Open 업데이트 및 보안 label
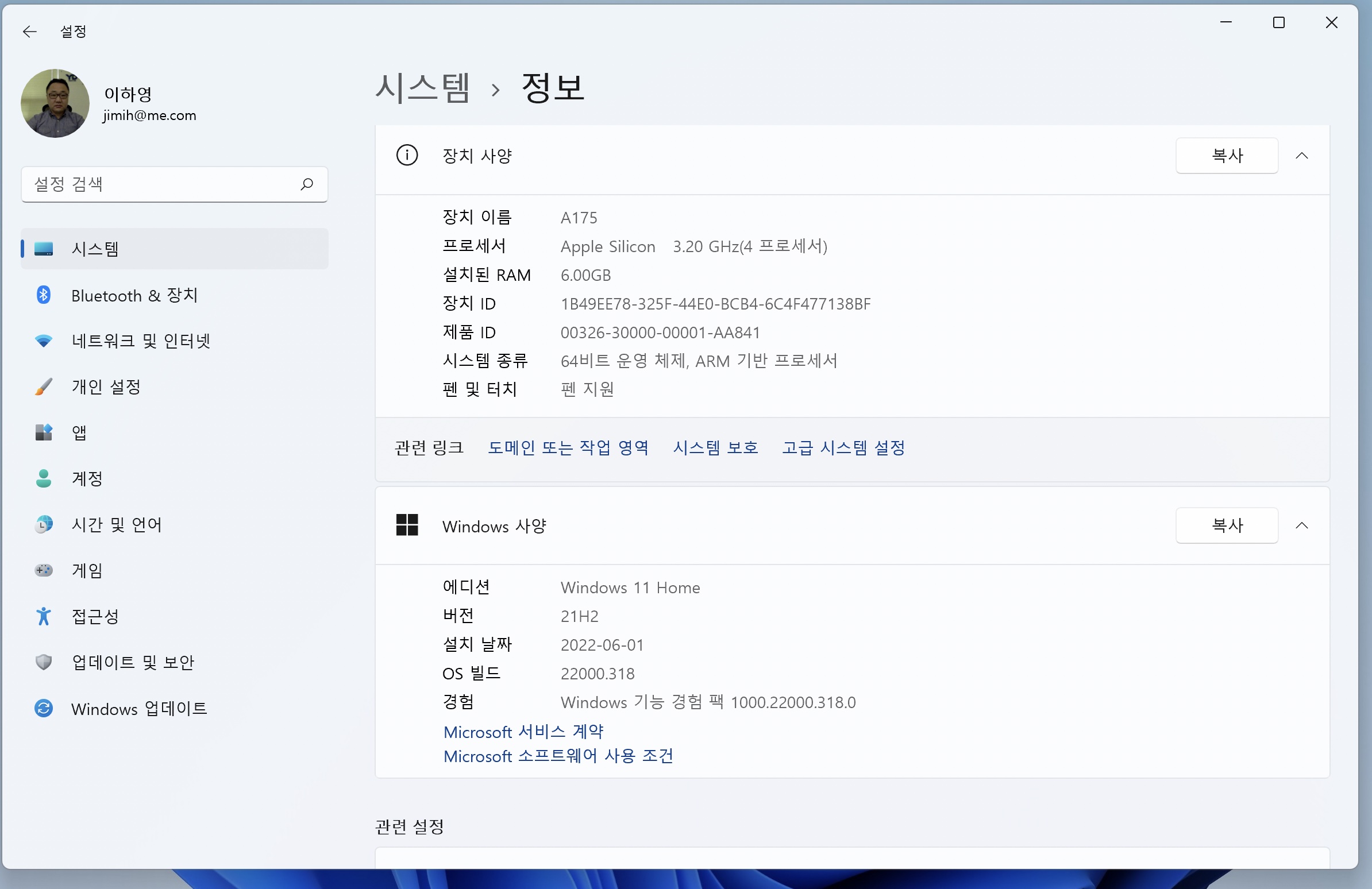 [x=133, y=662]
